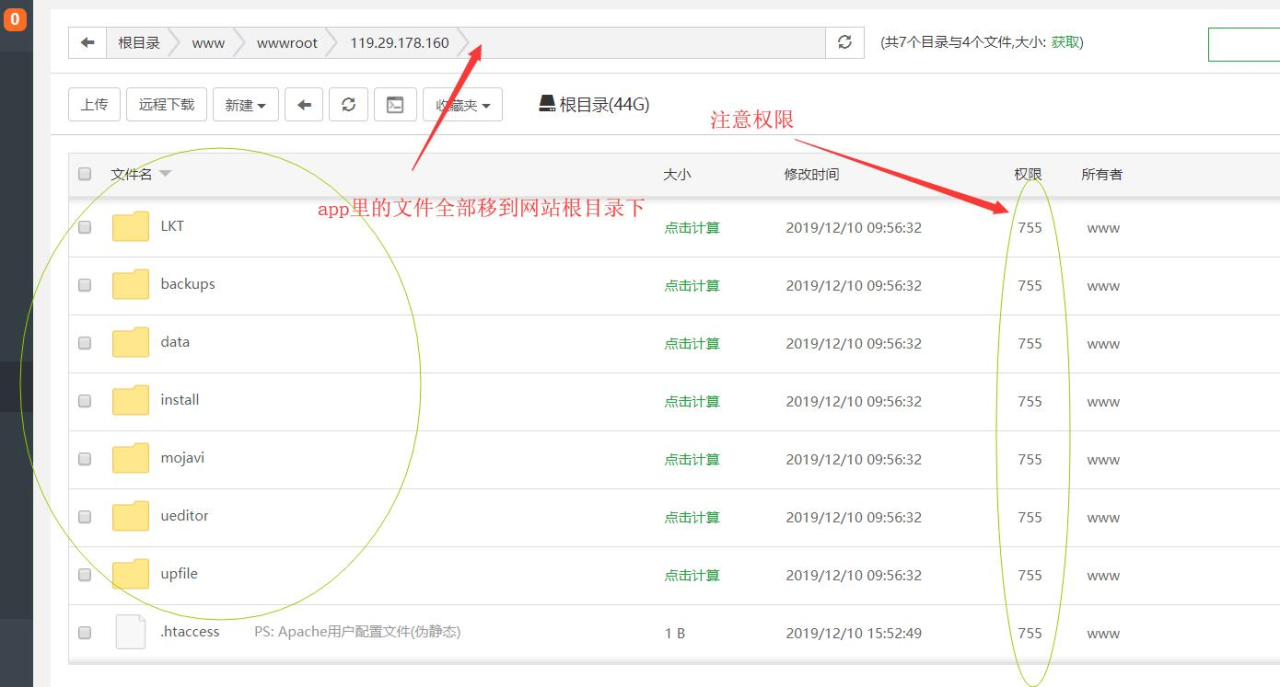The width and height of the screenshot is (1280, 687).
Task: Open the mojavi folder name
Action: [182, 458]
